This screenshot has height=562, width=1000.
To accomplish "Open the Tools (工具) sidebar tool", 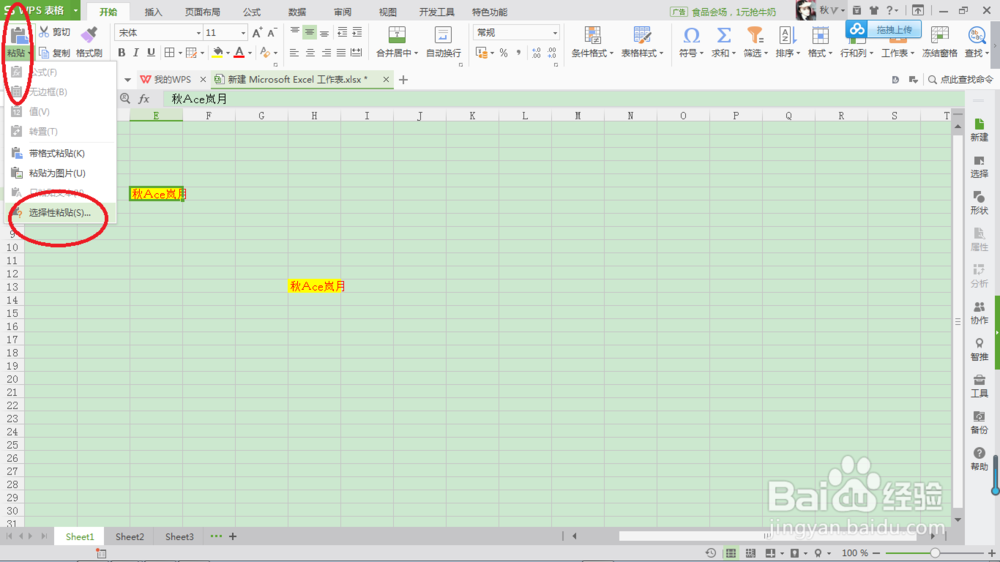I will 979,386.
